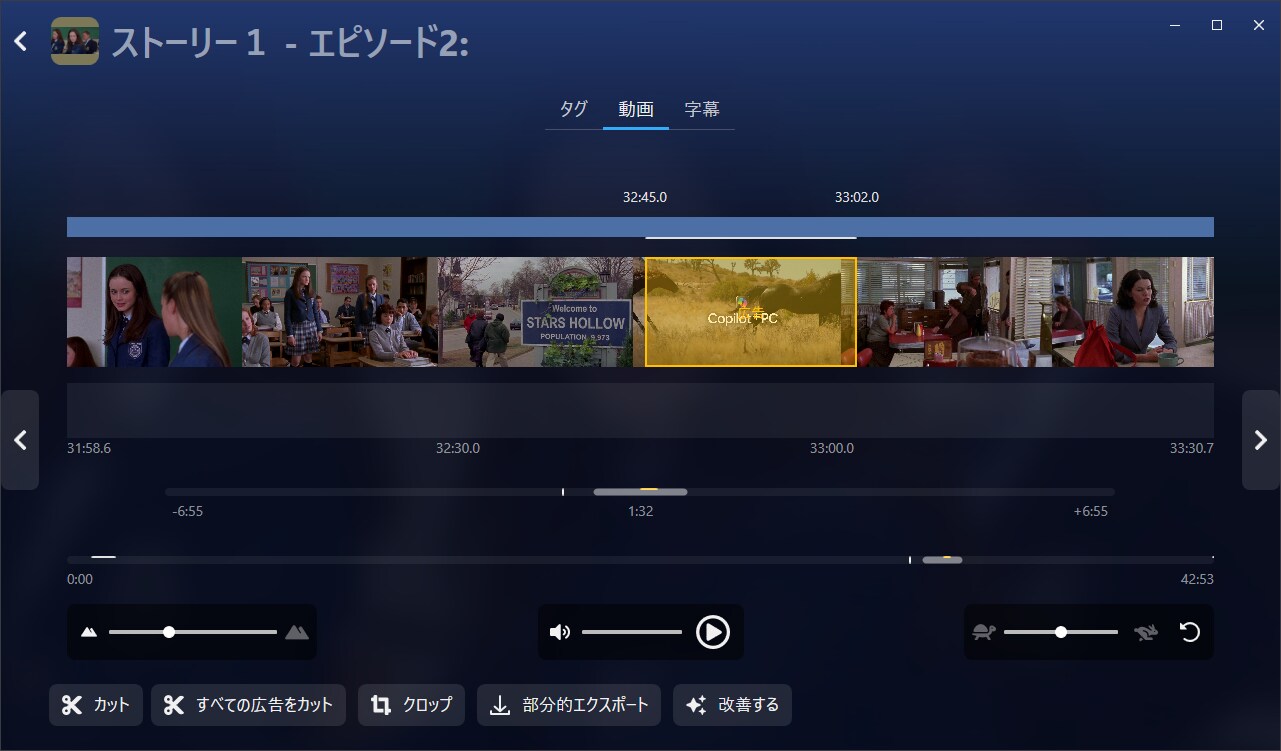
Task: Click the thumbnail of two girls talking
Action: (155, 312)
